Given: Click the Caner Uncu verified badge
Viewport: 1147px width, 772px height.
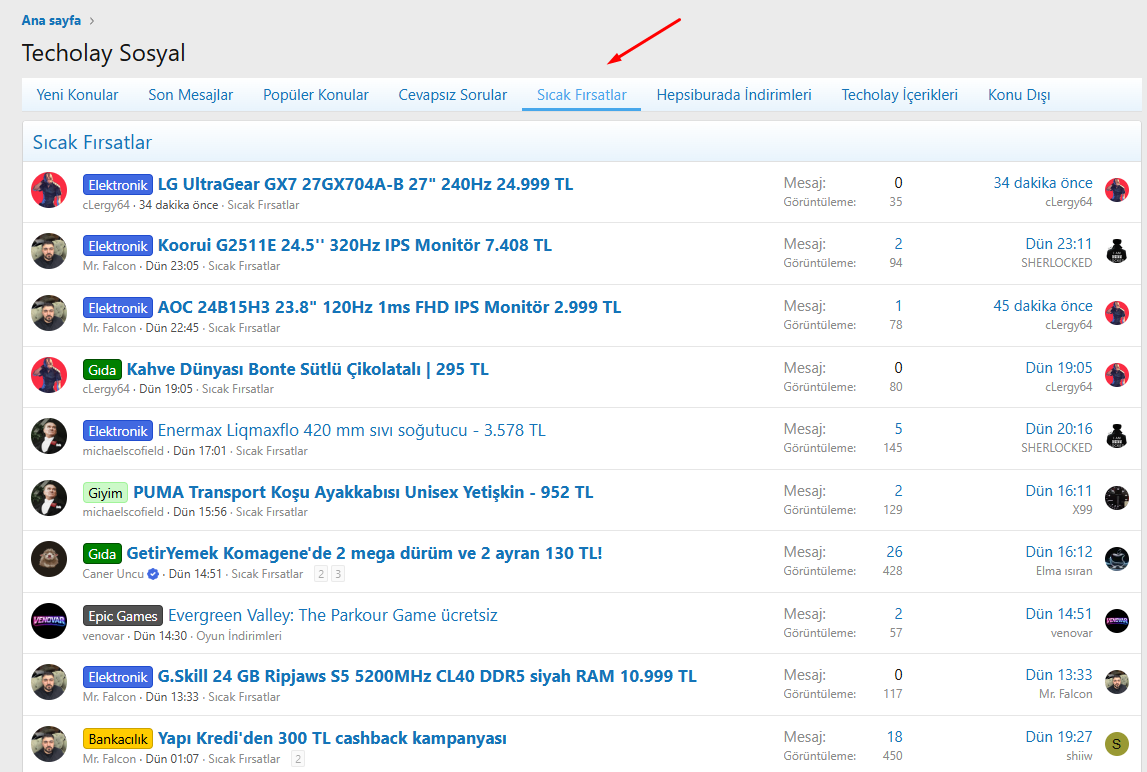Looking at the screenshot, I should (x=153, y=574).
